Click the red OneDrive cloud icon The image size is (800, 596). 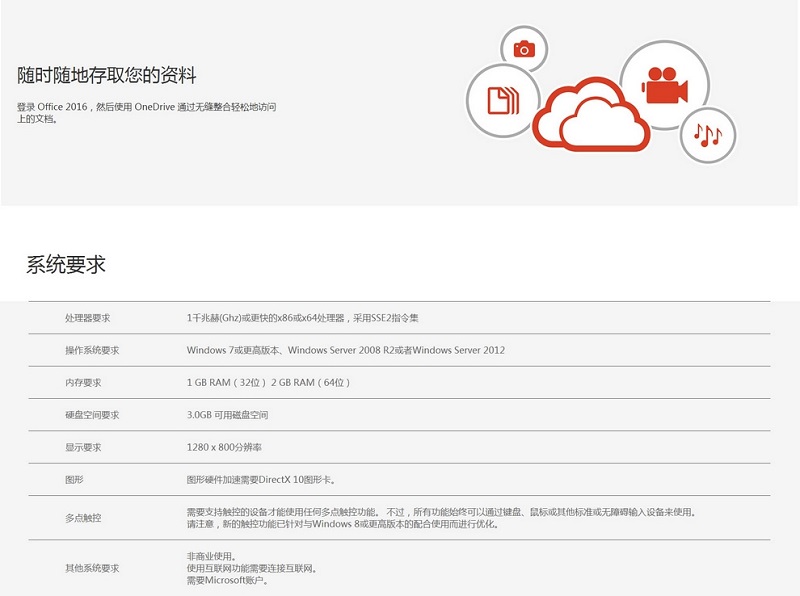tap(590, 117)
